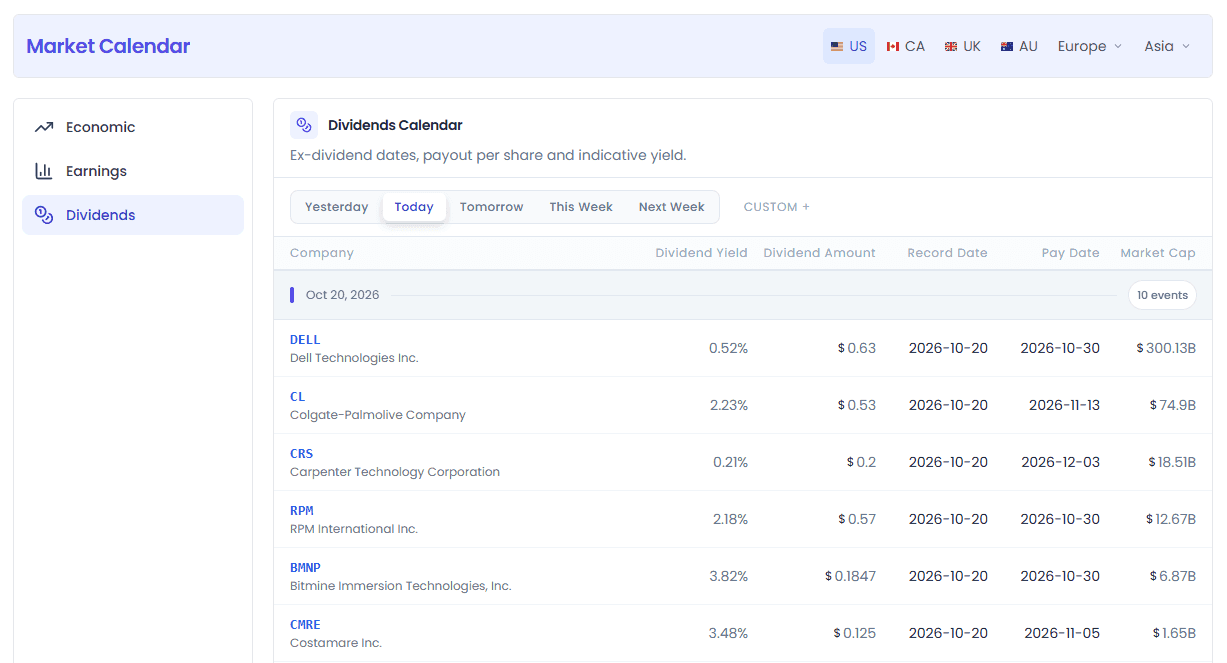Open the DELL ticker link
The width and height of the screenshot is (1227, 663).
tap(305, 340)
